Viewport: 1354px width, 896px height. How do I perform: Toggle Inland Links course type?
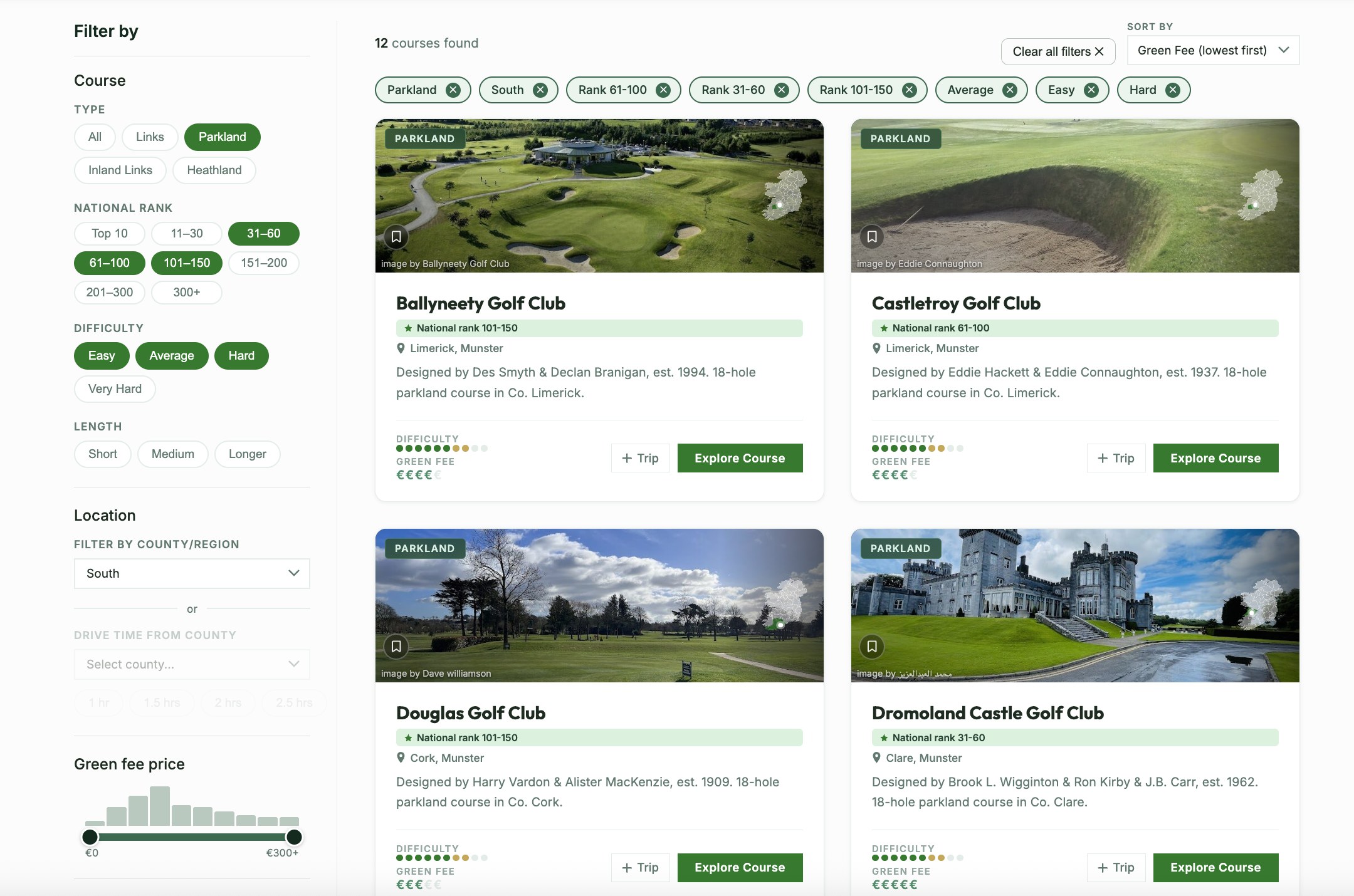click(120, 170)
